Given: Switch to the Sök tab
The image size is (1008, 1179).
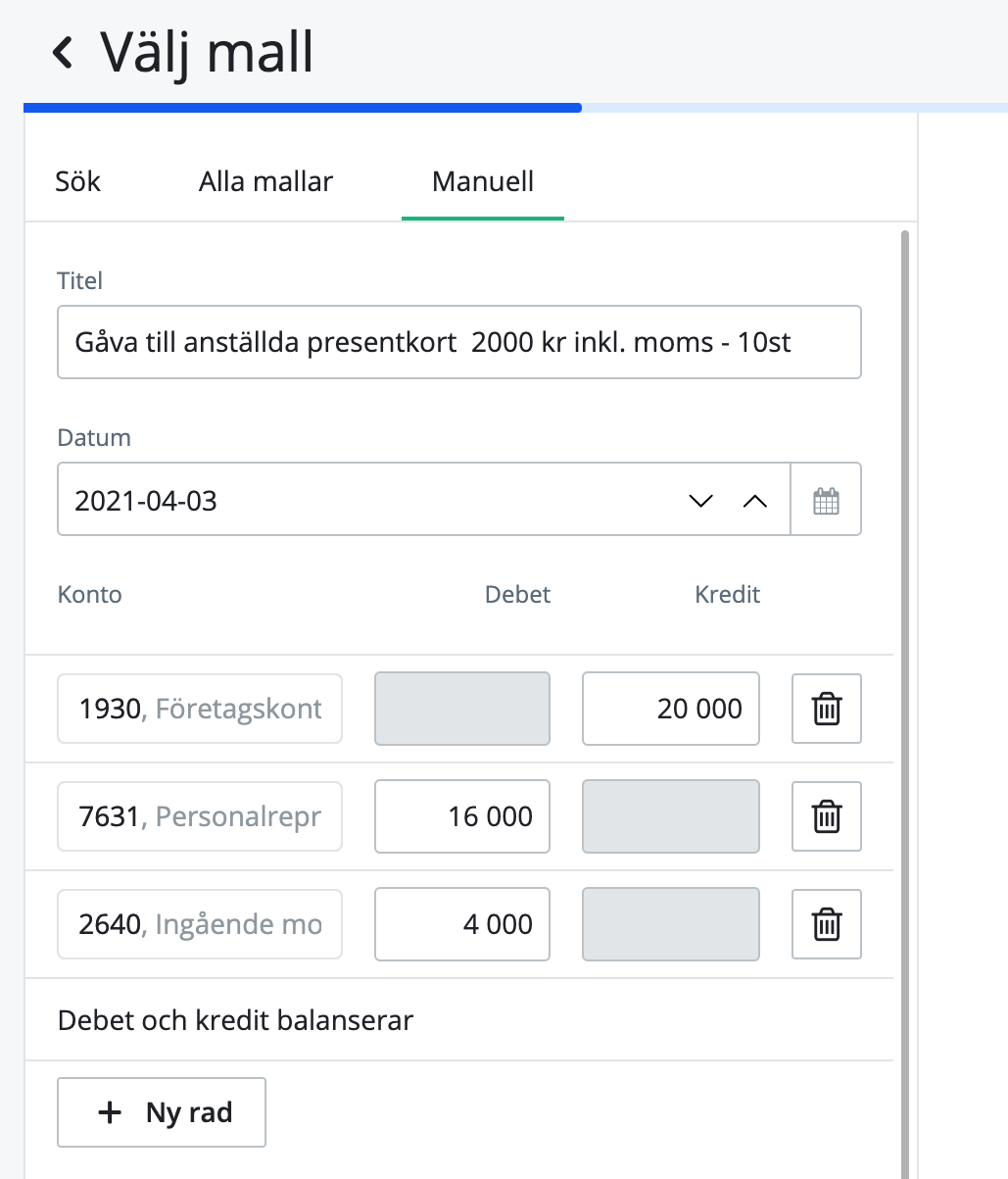Looking at the screenshot, I should point(77,181).
